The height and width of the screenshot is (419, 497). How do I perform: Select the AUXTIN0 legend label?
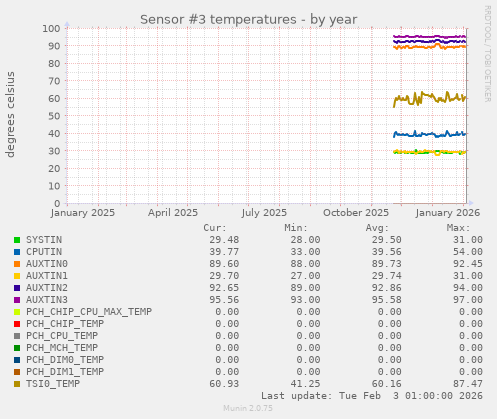47,264
